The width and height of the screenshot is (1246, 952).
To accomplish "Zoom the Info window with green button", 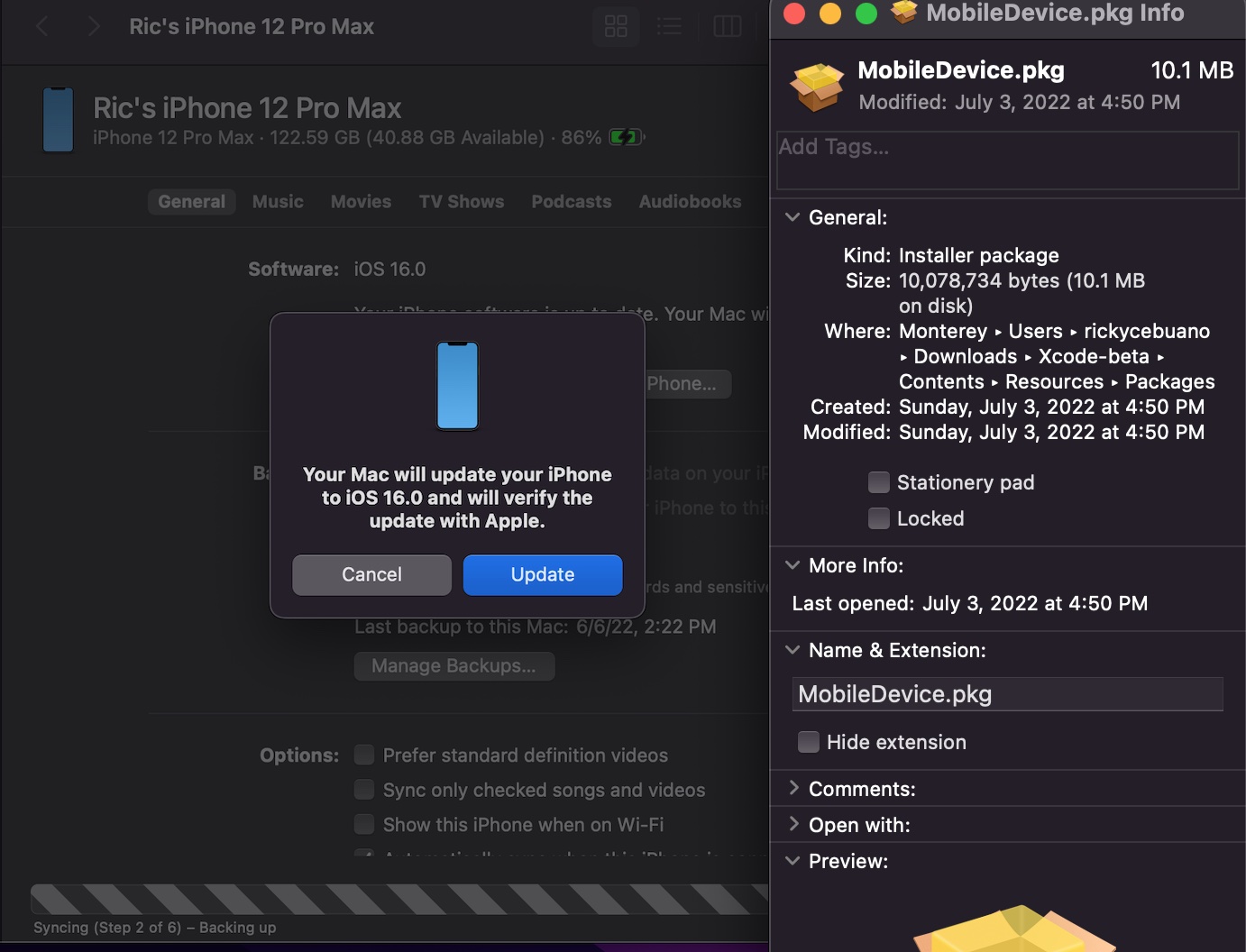I will pos(866,14).
